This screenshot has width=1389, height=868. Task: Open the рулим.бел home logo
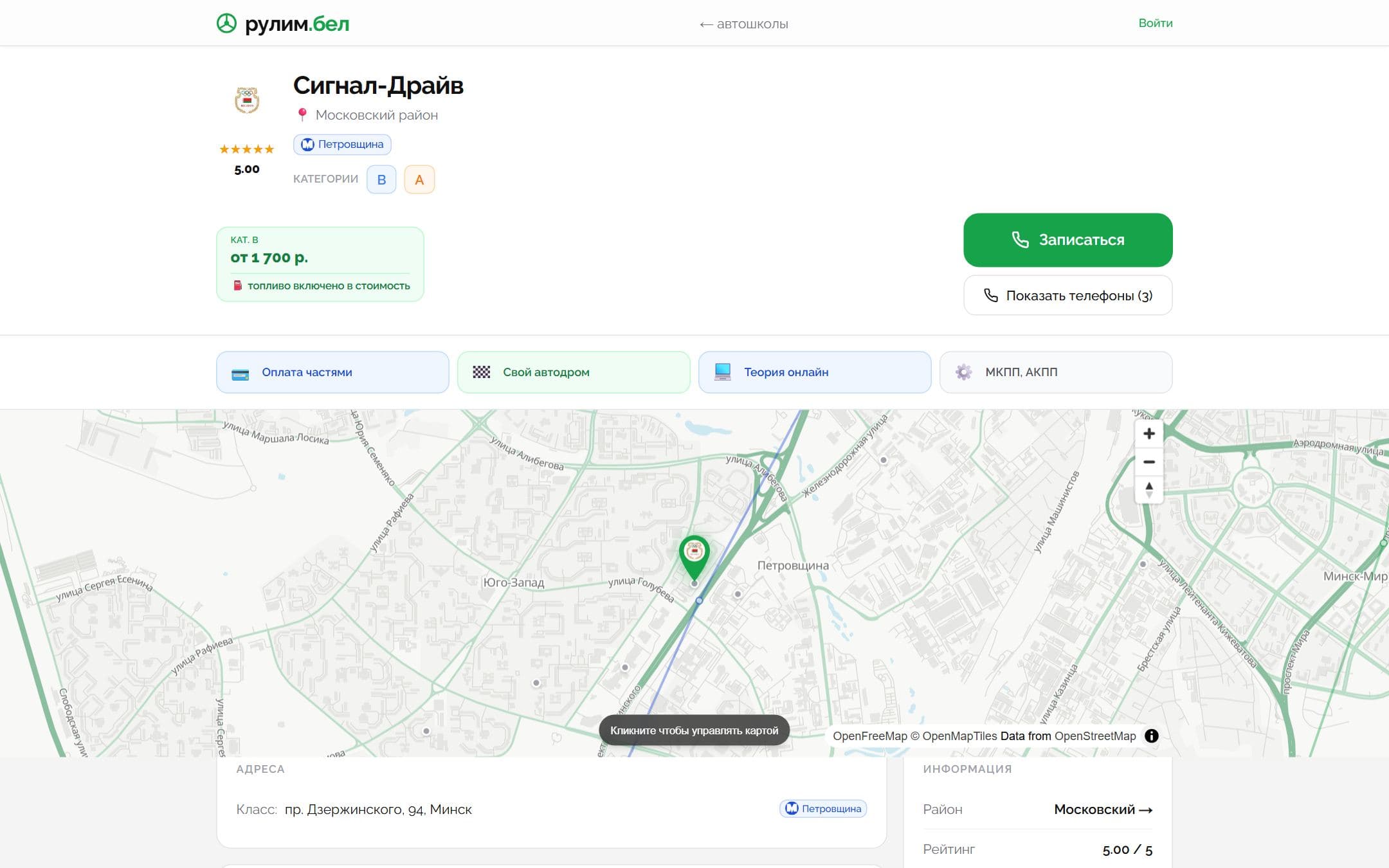(283, 24)
